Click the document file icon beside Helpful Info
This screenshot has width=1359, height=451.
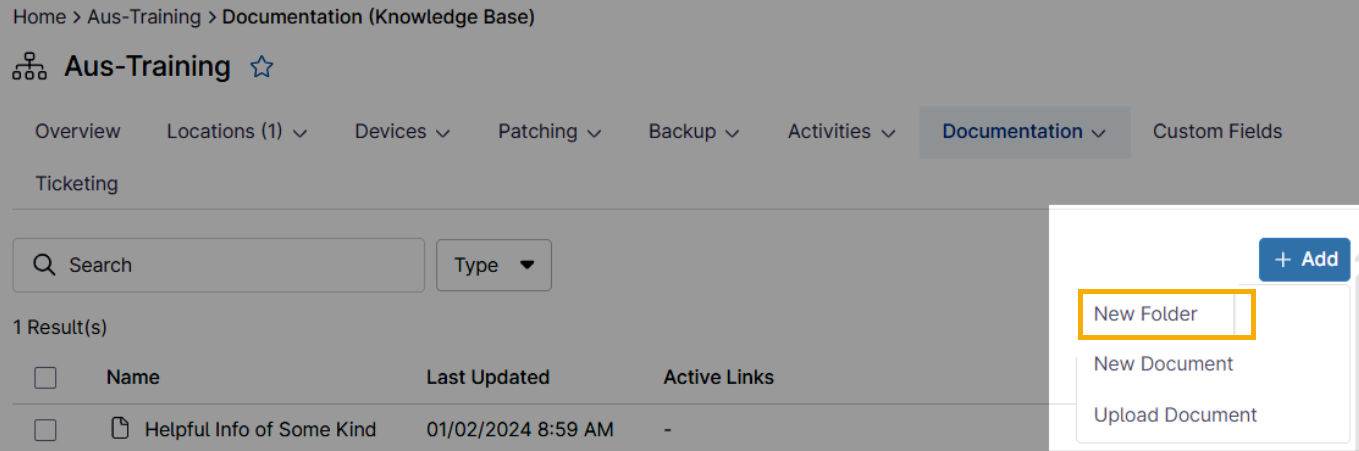point(120,429)
